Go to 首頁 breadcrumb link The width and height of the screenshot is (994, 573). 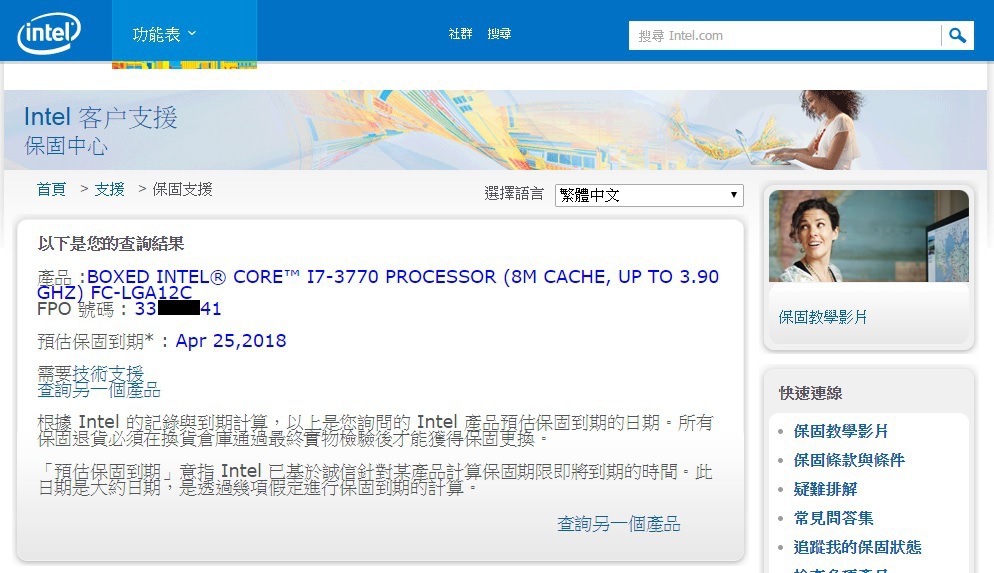(x=51, y=189)
